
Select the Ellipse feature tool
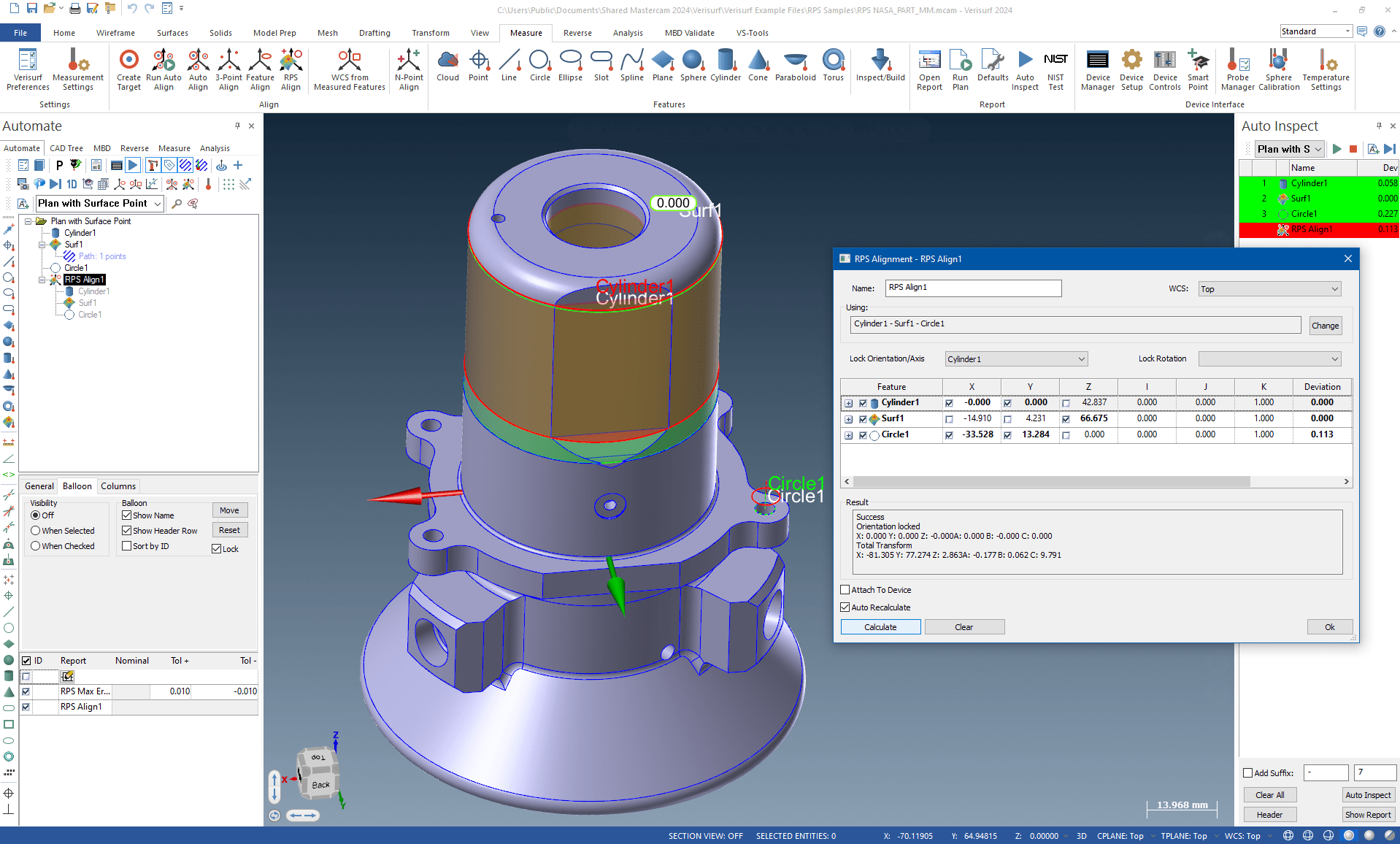point(570,66)
